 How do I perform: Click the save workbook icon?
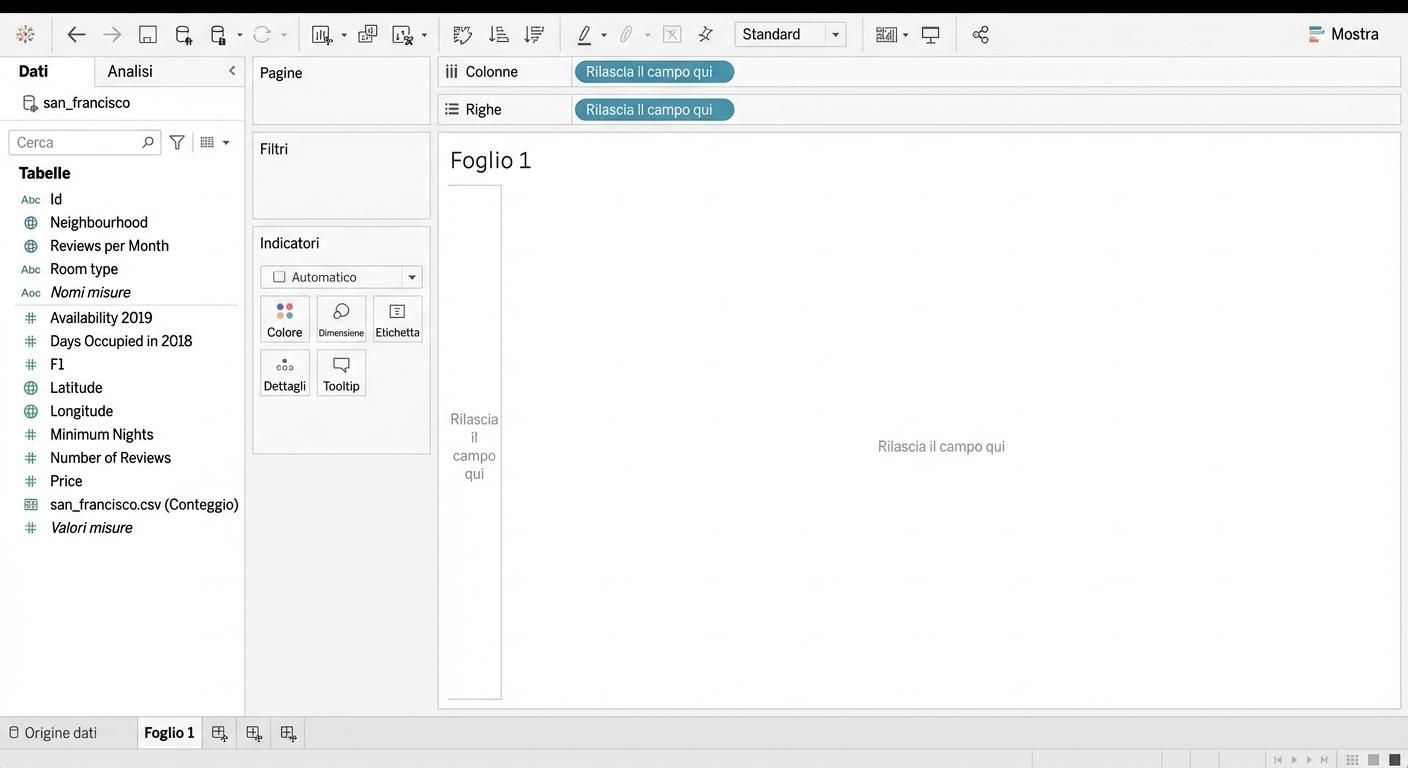tap(148, 35)
